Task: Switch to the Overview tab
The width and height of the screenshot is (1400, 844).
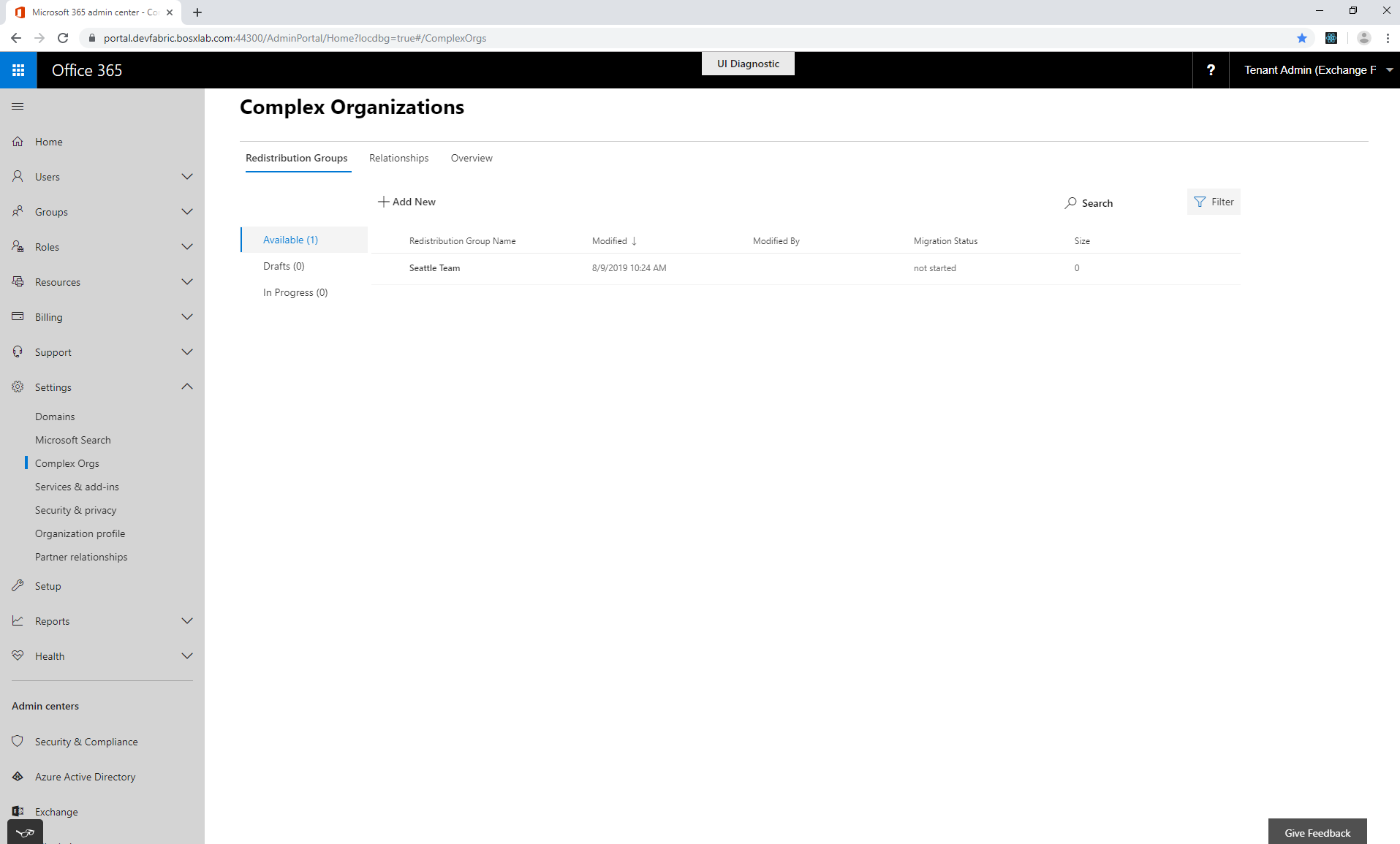Action: coord(472,158)
